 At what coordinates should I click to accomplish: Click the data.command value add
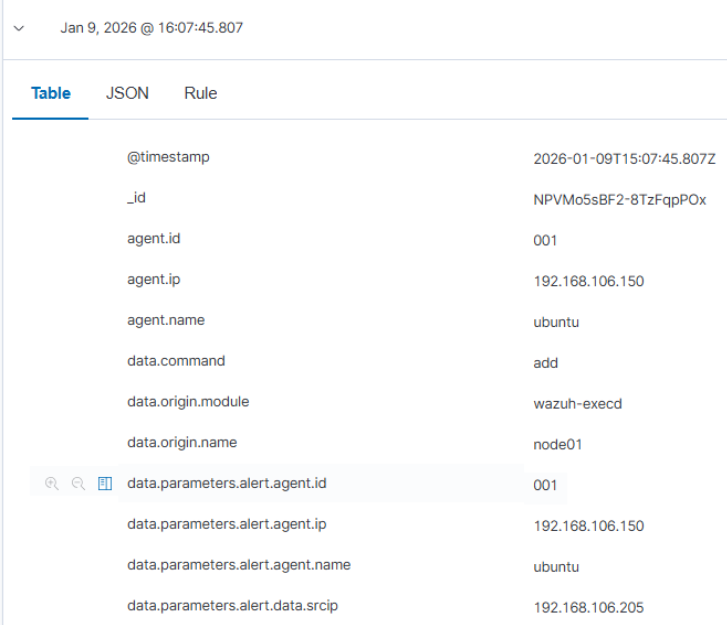tap(545, 363)
